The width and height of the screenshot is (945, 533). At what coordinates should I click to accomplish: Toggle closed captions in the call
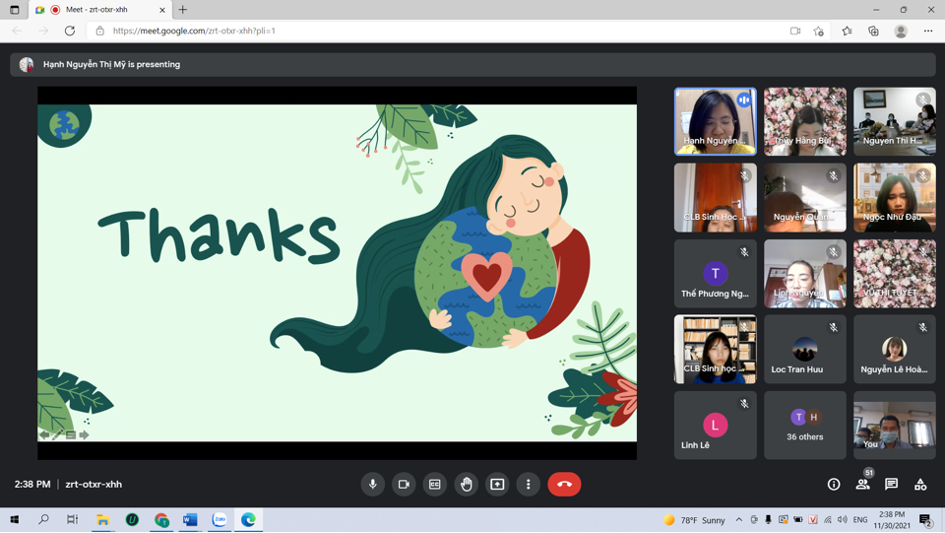(434, 484)
